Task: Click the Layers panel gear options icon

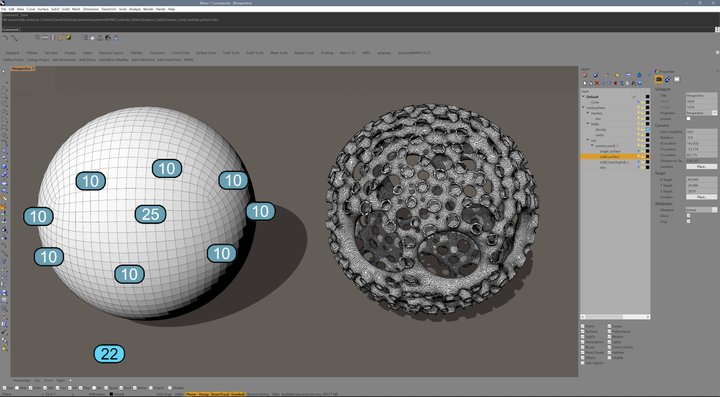Action: click(649, 75)
